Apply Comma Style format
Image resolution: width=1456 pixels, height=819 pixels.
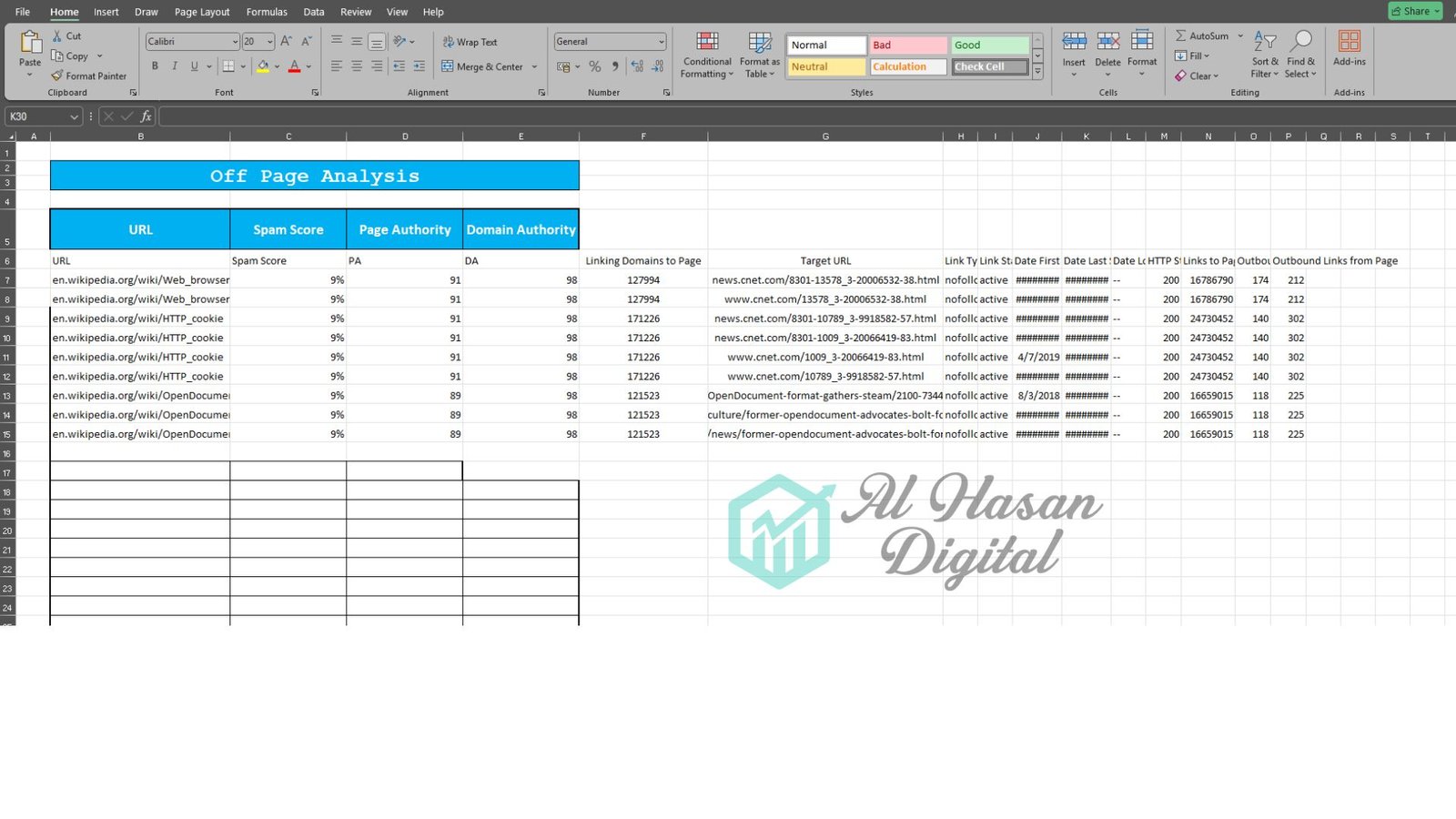click(615, 66)
